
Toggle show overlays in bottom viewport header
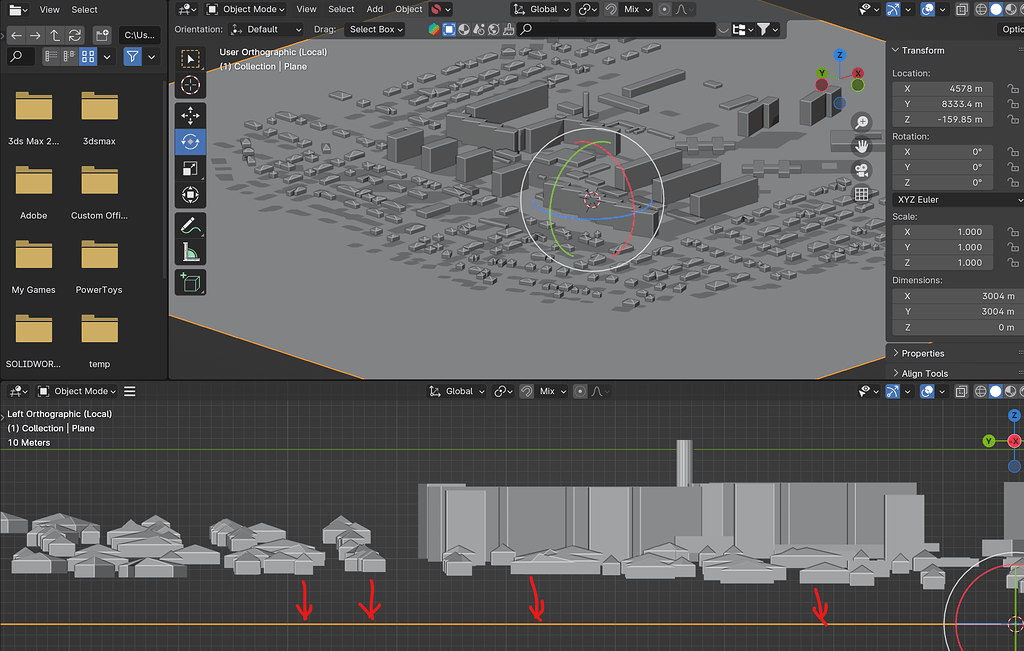pos(927,391)
